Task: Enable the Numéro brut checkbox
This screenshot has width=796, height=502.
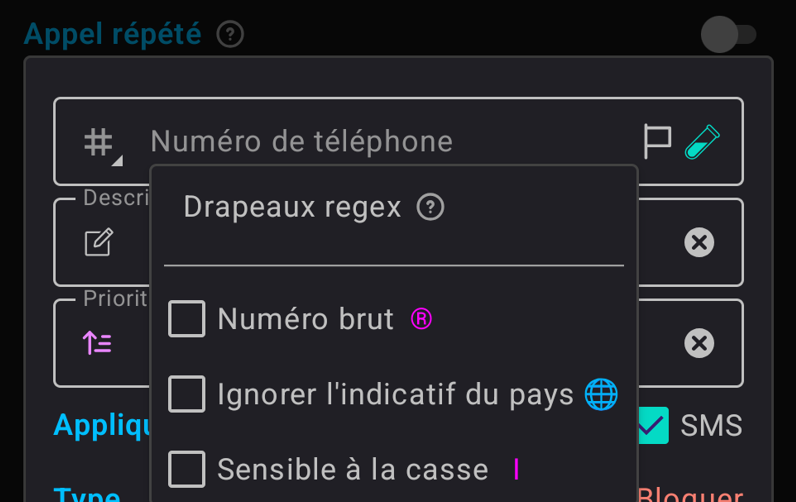Action: point(187,319)
